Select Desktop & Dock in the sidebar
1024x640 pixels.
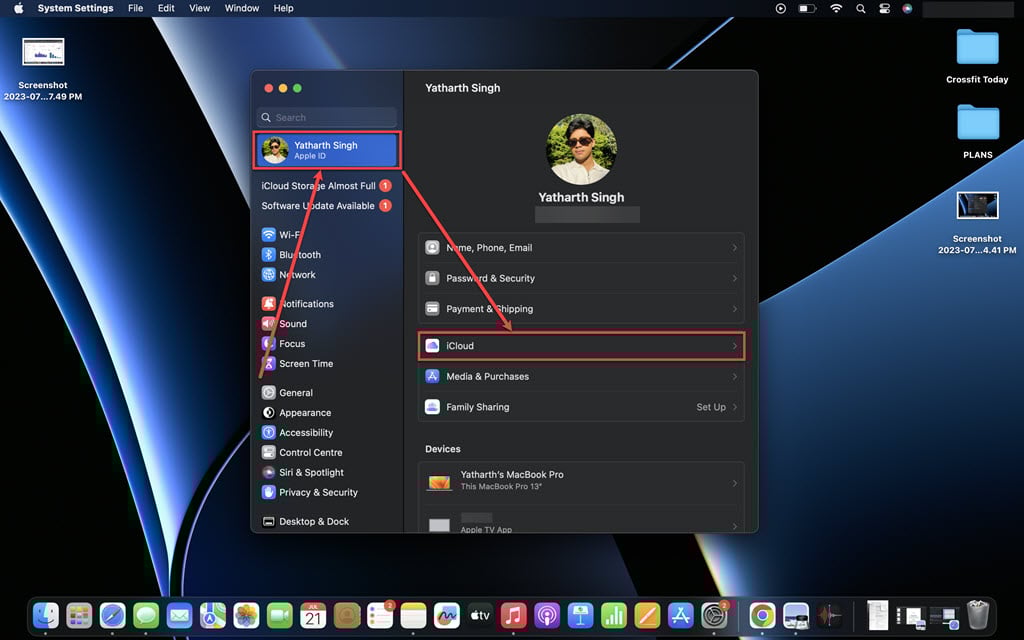pos(305,521)
